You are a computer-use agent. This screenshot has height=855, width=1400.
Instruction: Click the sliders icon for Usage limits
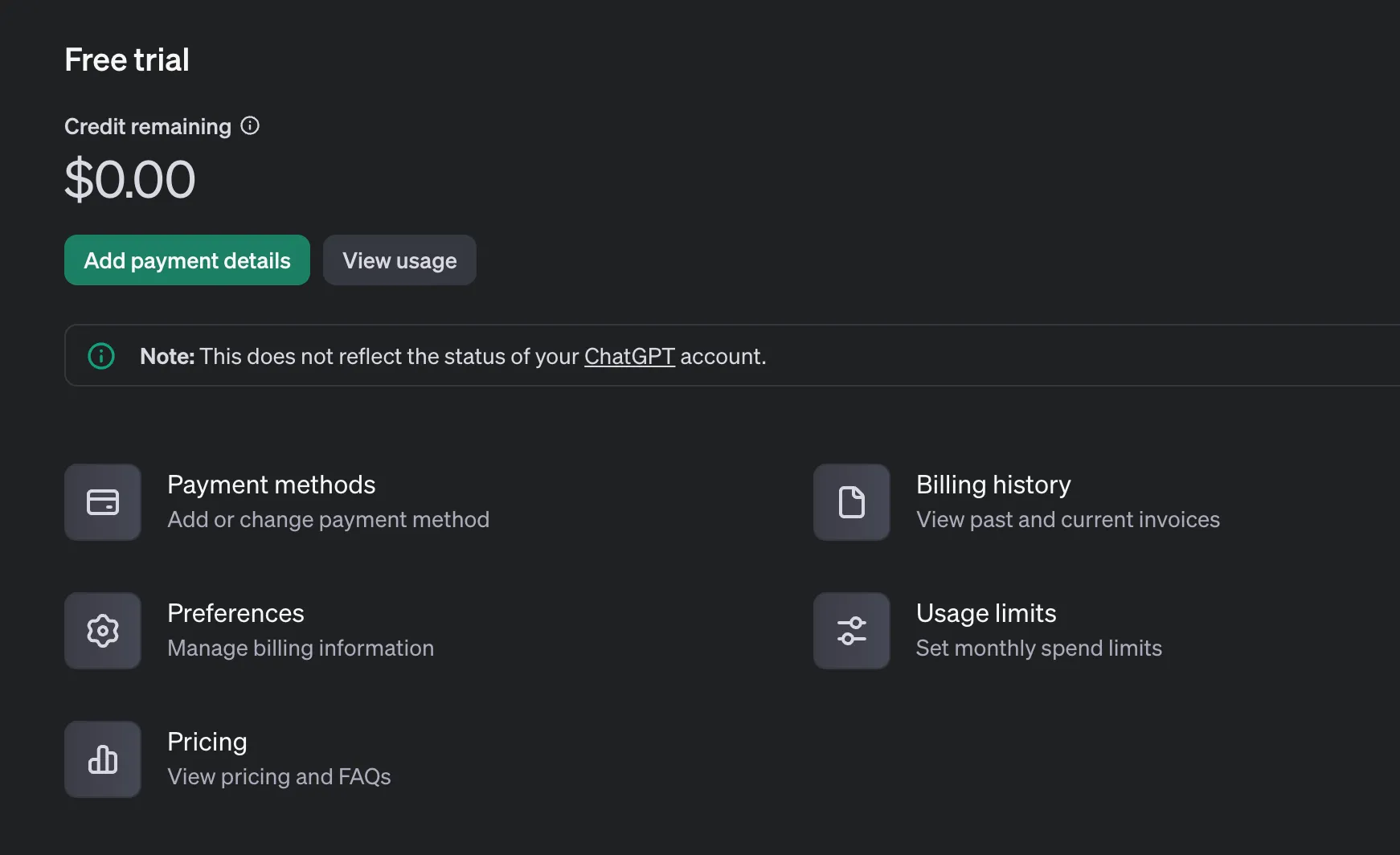tap(852, 631)
